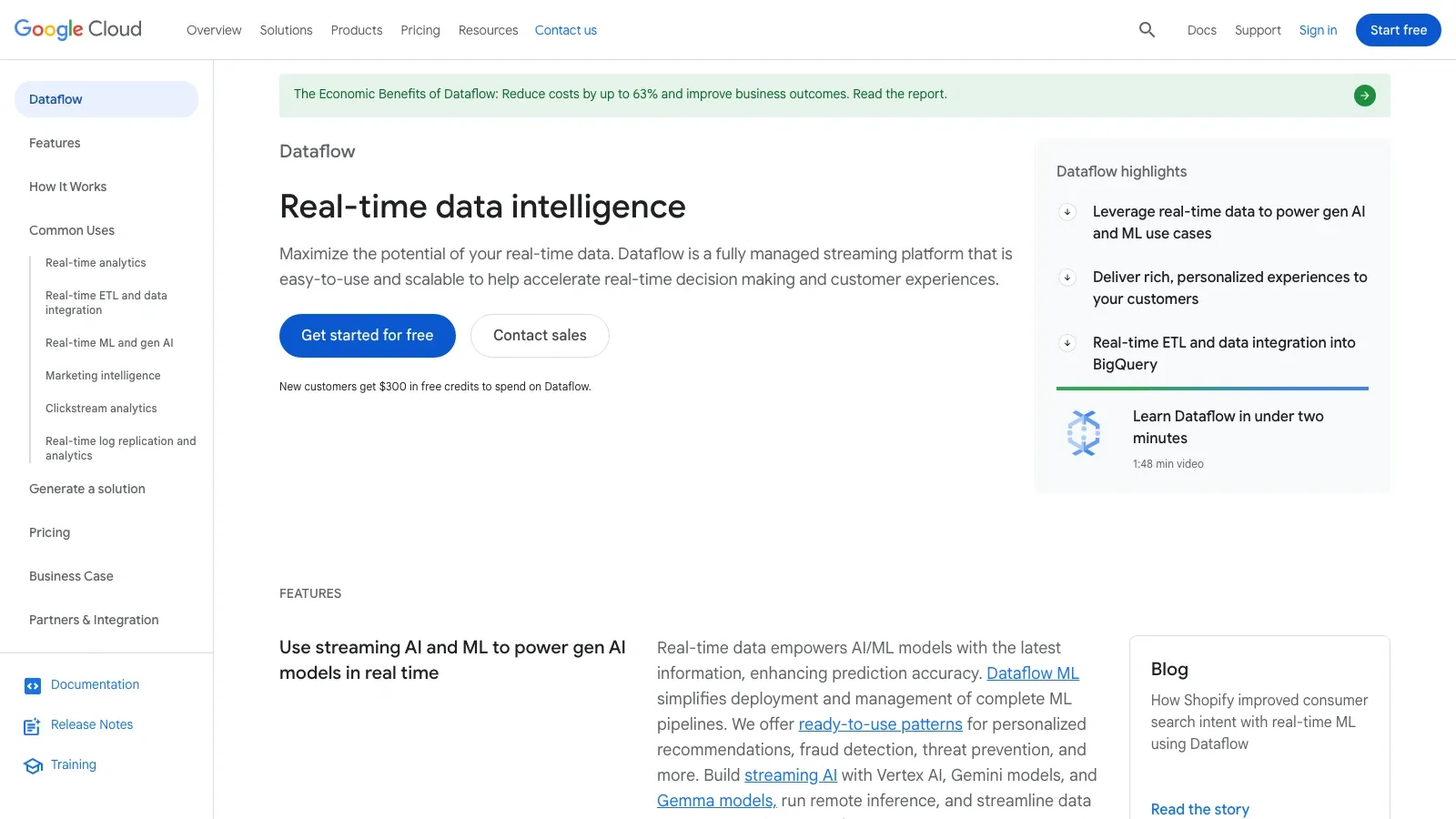Jump to How It Works section

point(67,187)
